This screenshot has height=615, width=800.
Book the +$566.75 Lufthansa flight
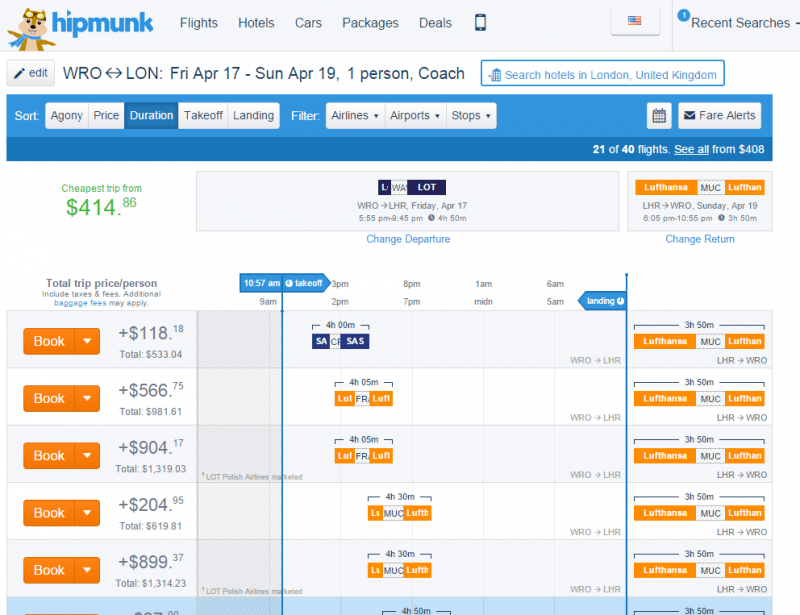coord(49,399)
